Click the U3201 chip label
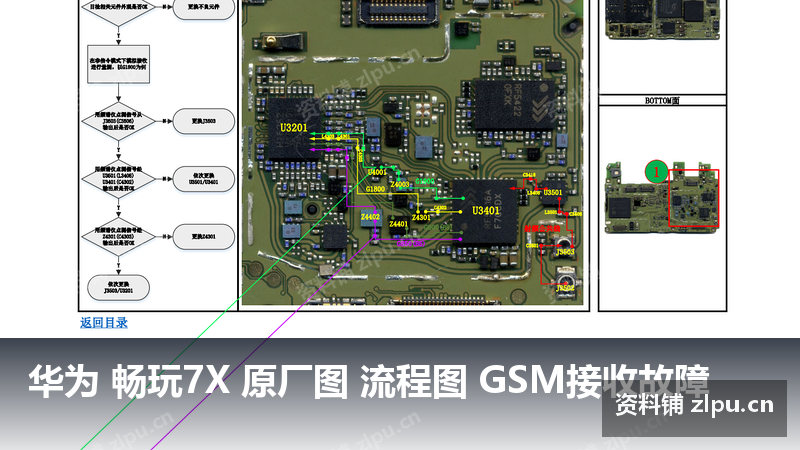The image size is (800, 450). (x=294, y=128)
